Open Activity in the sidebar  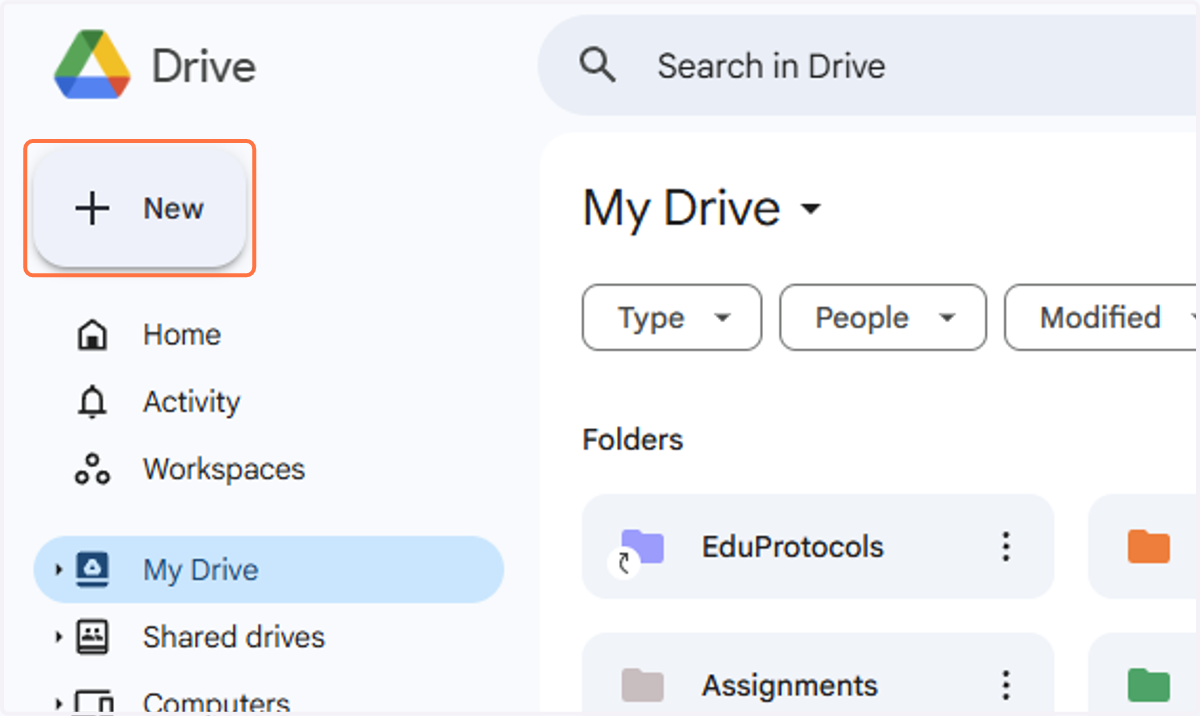click(x=191, y=402)
